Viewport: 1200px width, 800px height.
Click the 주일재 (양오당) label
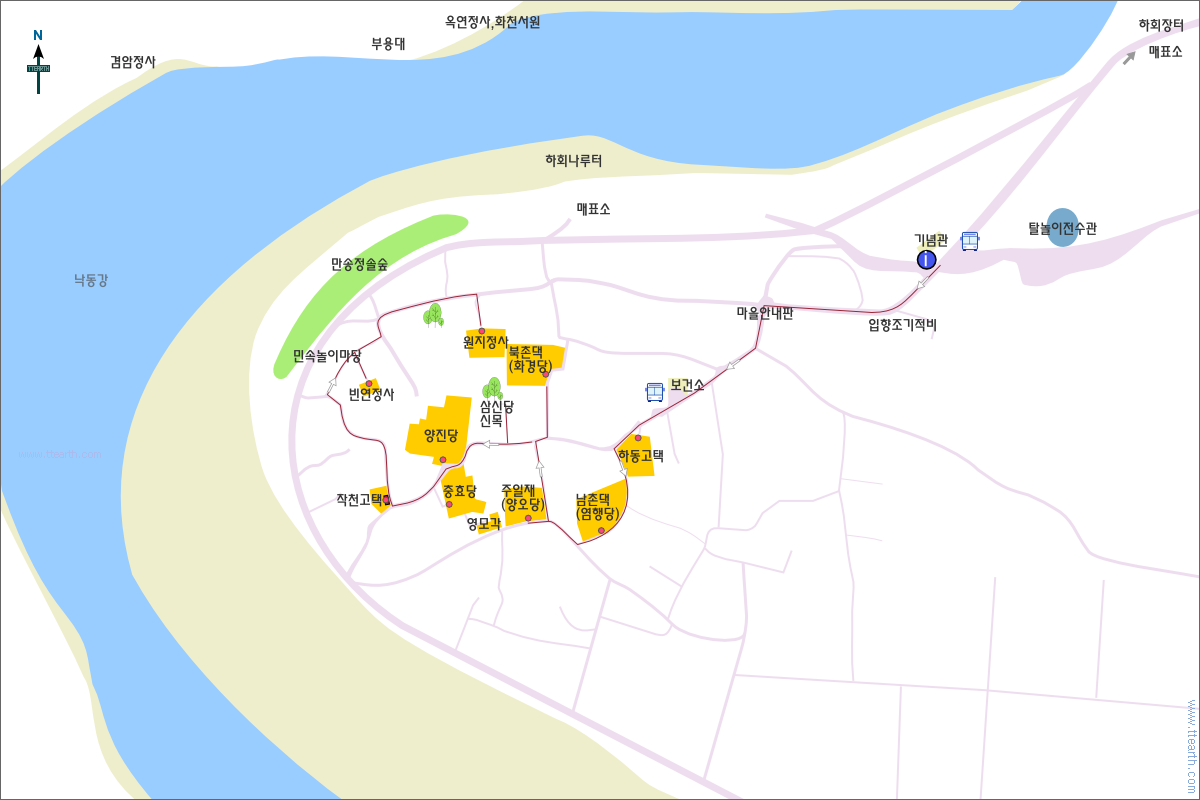(522, 497)
